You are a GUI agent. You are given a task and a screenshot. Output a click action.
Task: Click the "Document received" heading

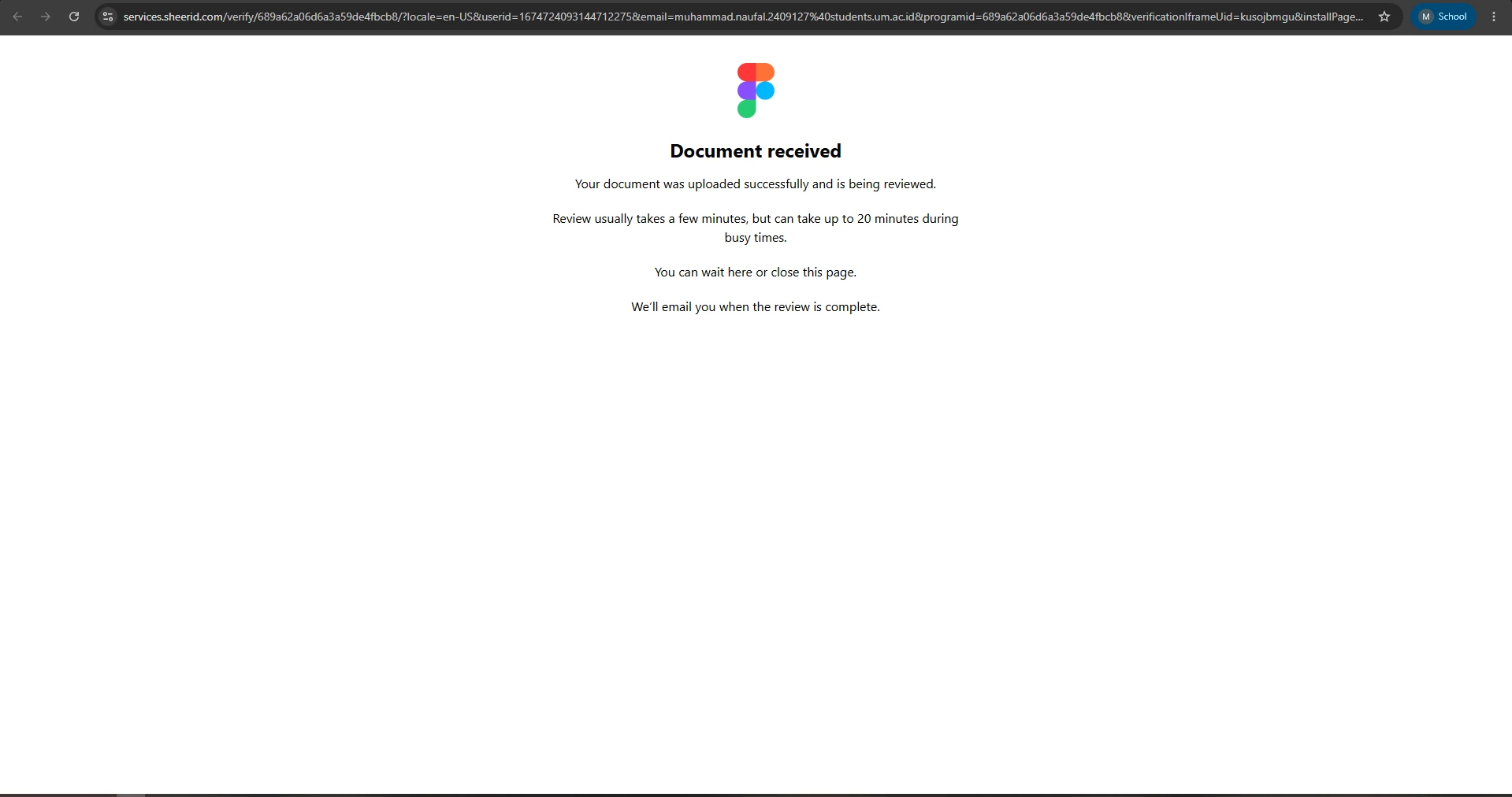756,151
